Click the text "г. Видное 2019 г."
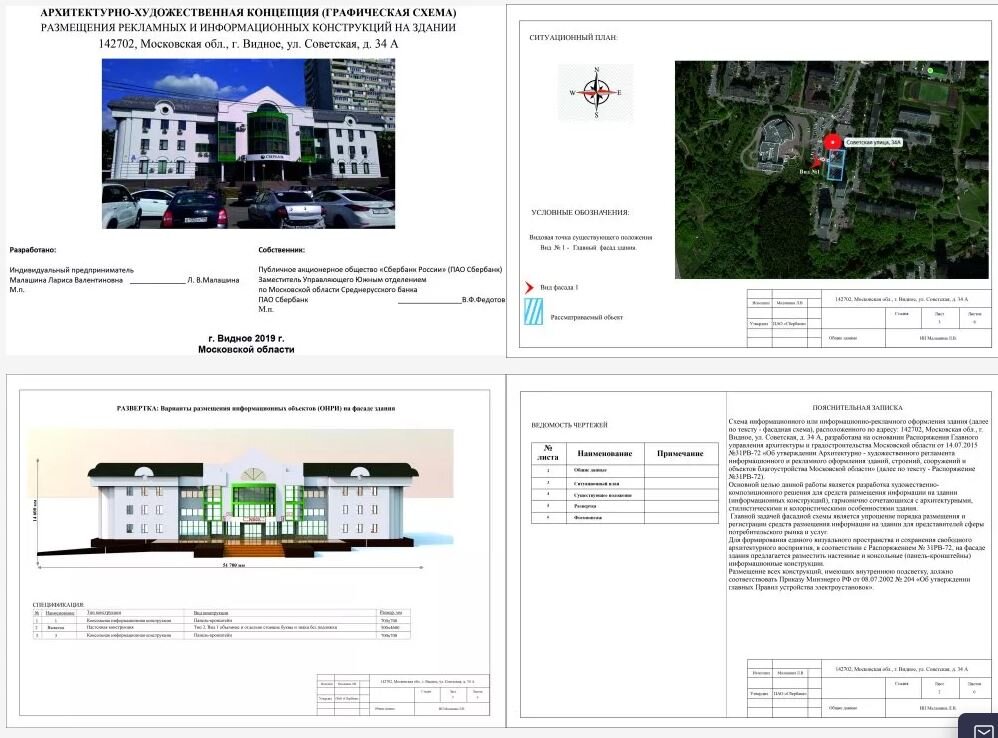Image resolution: width=998 pixels, height=738 pixels. pyautogui.click(x=246, y=338)
